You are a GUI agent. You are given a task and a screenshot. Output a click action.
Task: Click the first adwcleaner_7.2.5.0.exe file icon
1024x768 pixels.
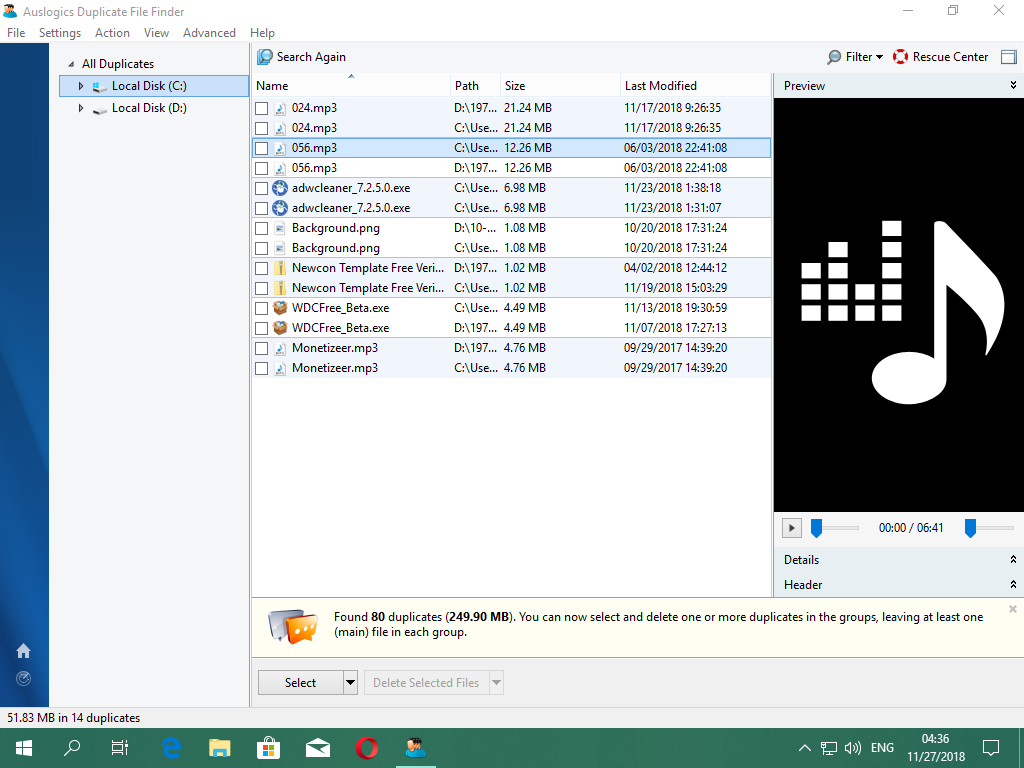tap(280, 188)
